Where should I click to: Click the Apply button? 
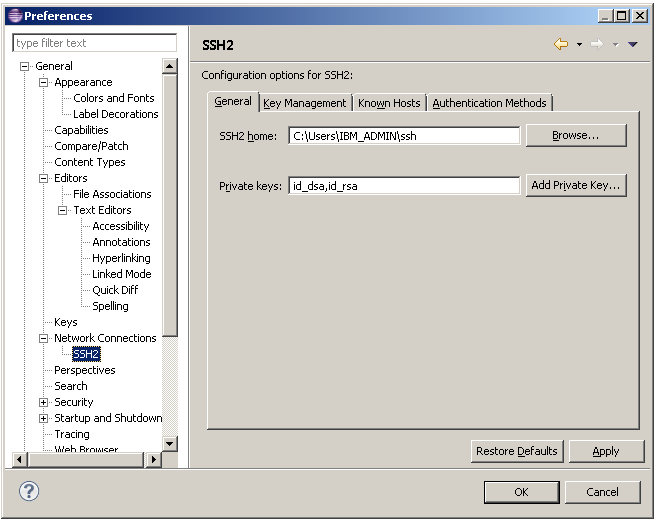(605, 451)
